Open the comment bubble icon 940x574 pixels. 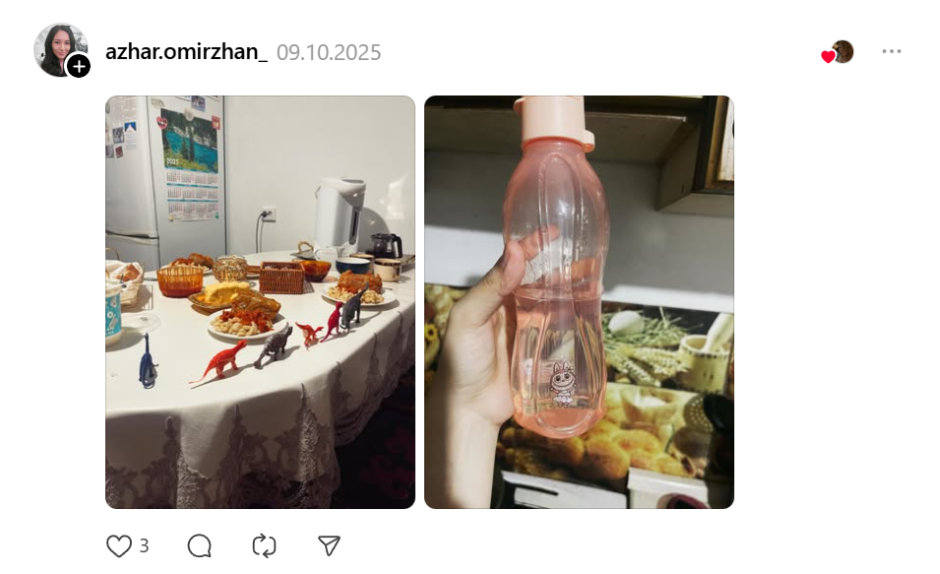point(199,546)
